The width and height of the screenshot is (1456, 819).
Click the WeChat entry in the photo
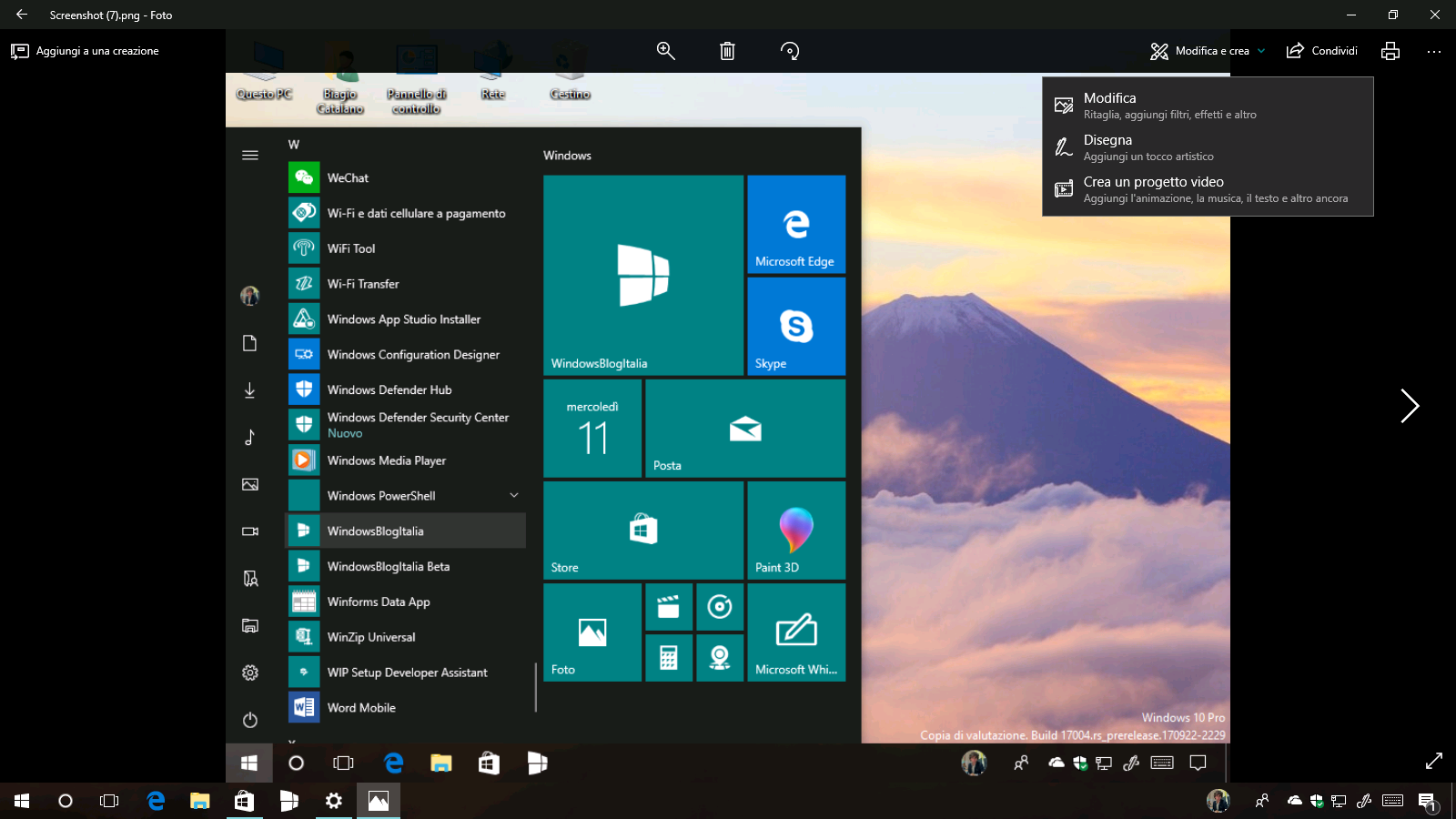[406, 177]
